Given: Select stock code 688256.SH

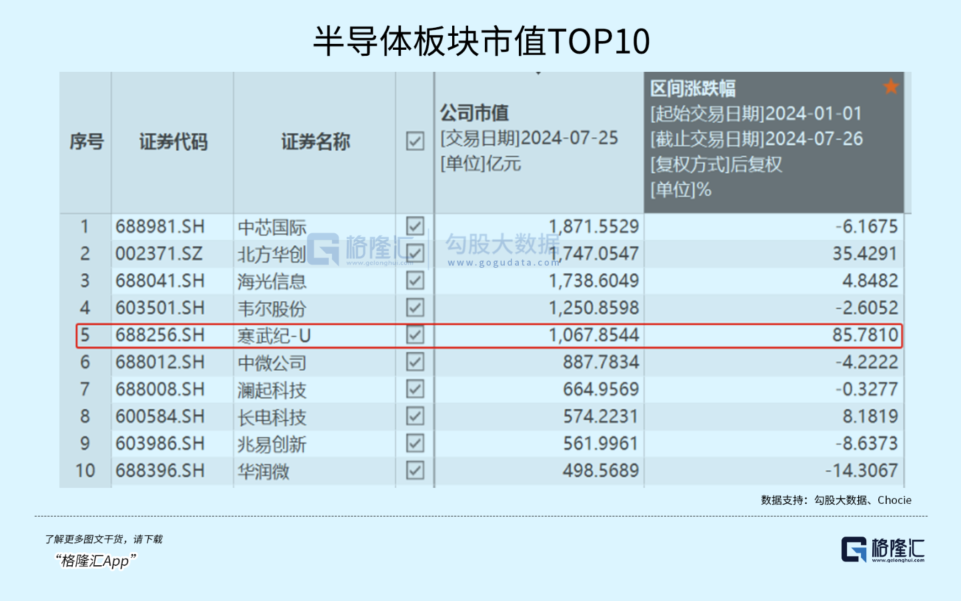Looking at the screenshot, I should [x=160, y=335].
